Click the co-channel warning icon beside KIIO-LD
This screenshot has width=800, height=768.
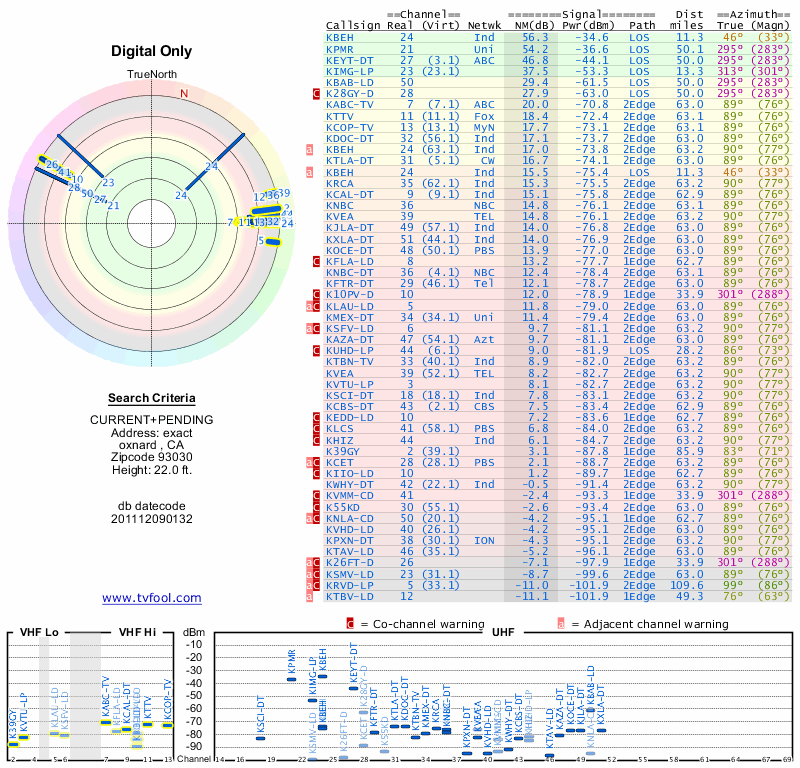click(x=316, y=474)
